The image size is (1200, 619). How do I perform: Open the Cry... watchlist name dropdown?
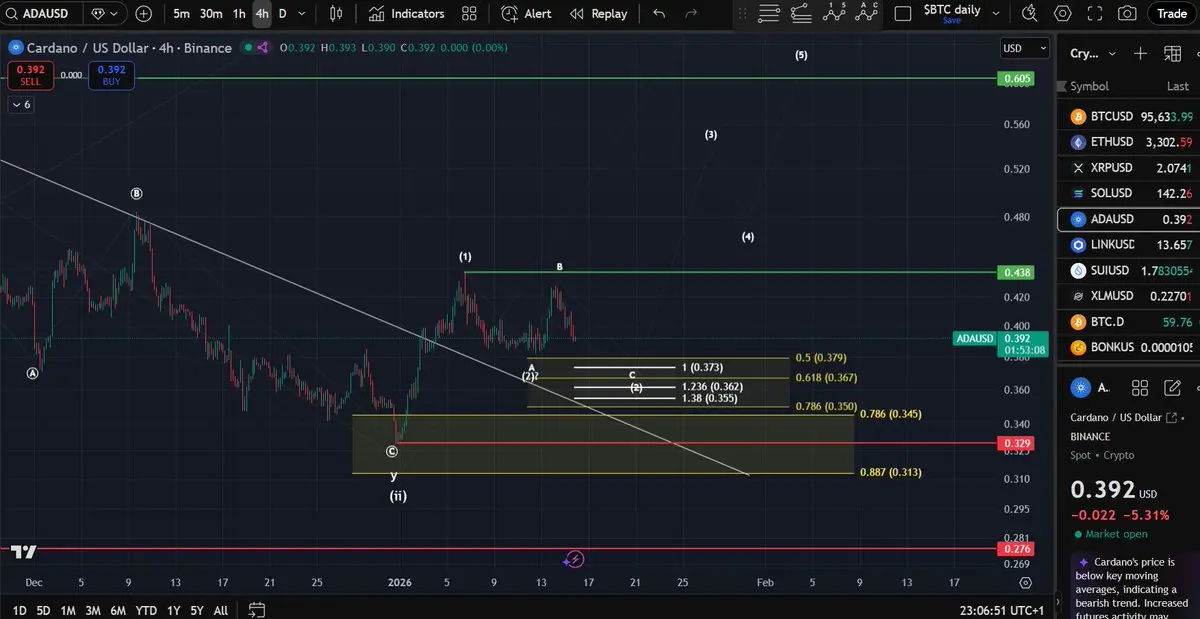click(x=1092, y=54)
